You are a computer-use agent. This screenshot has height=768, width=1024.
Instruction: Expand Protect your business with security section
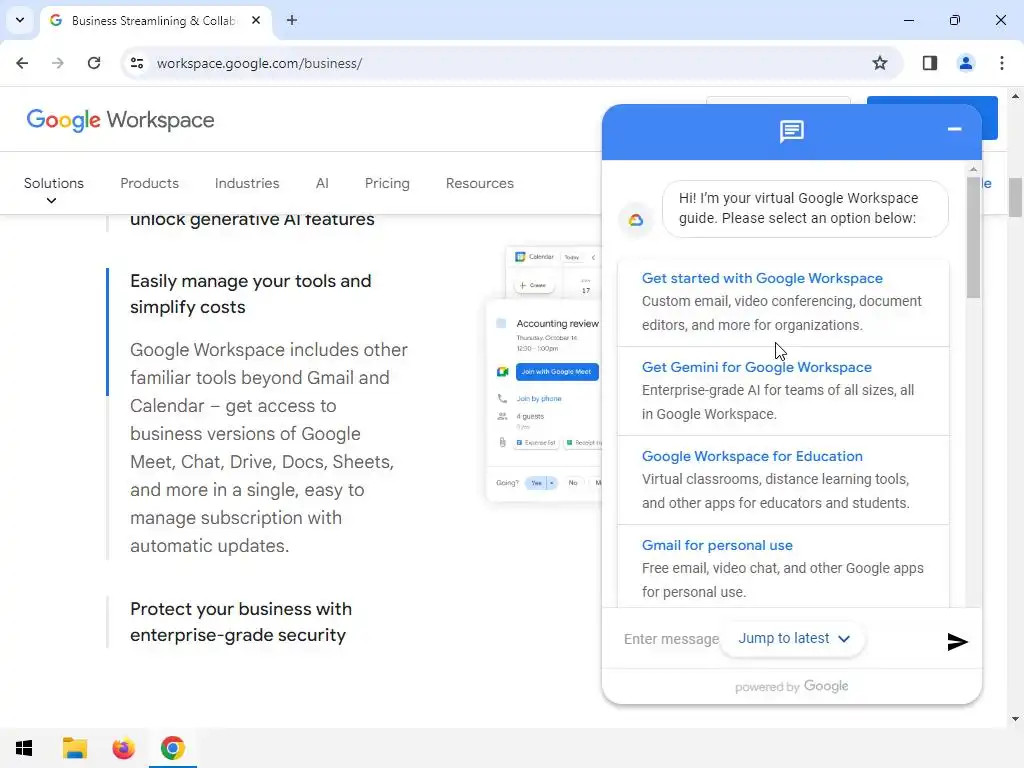(x=241, y=622)
